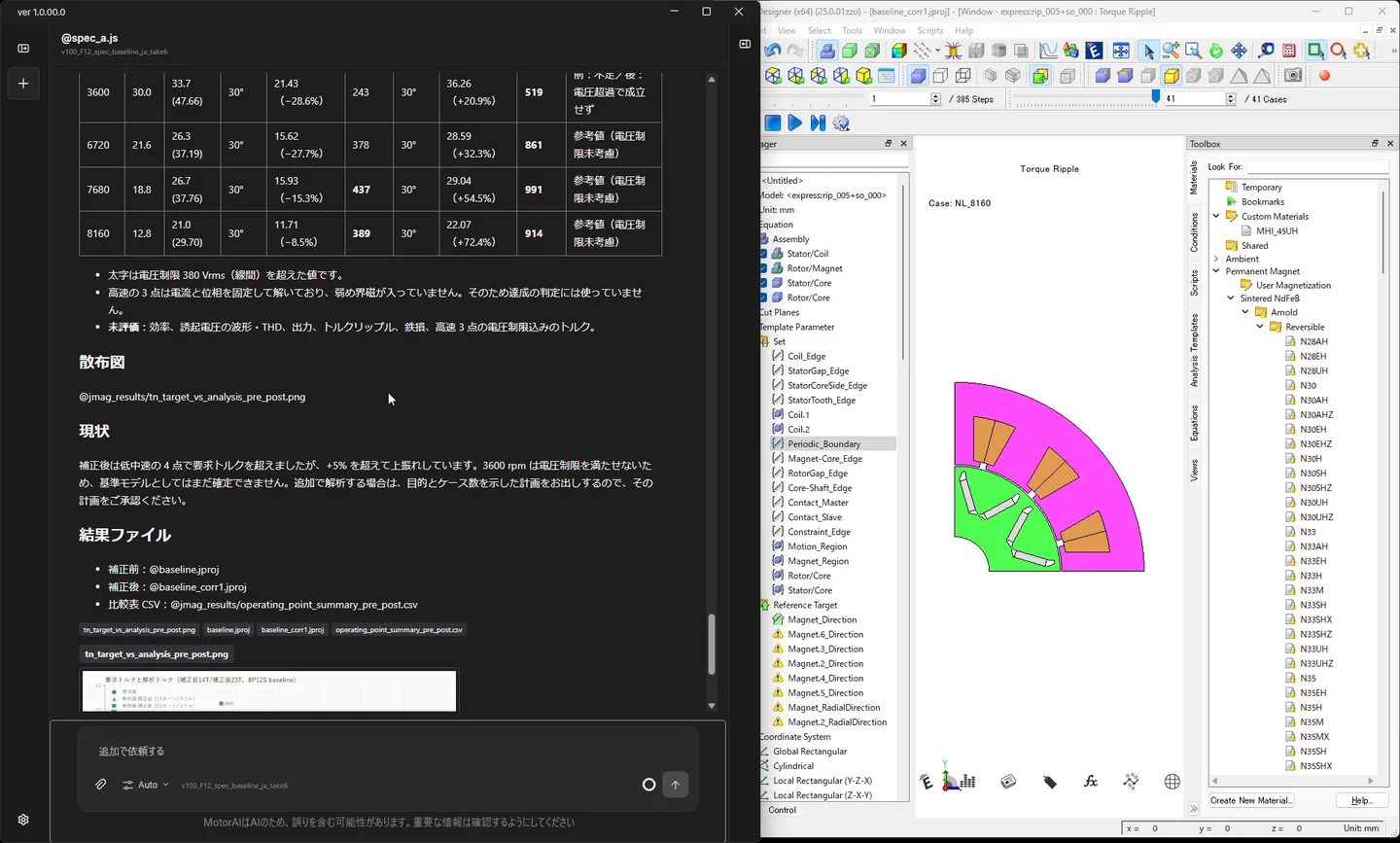Open the Scripts menu

pyautogui.click(x=929, y=30)
